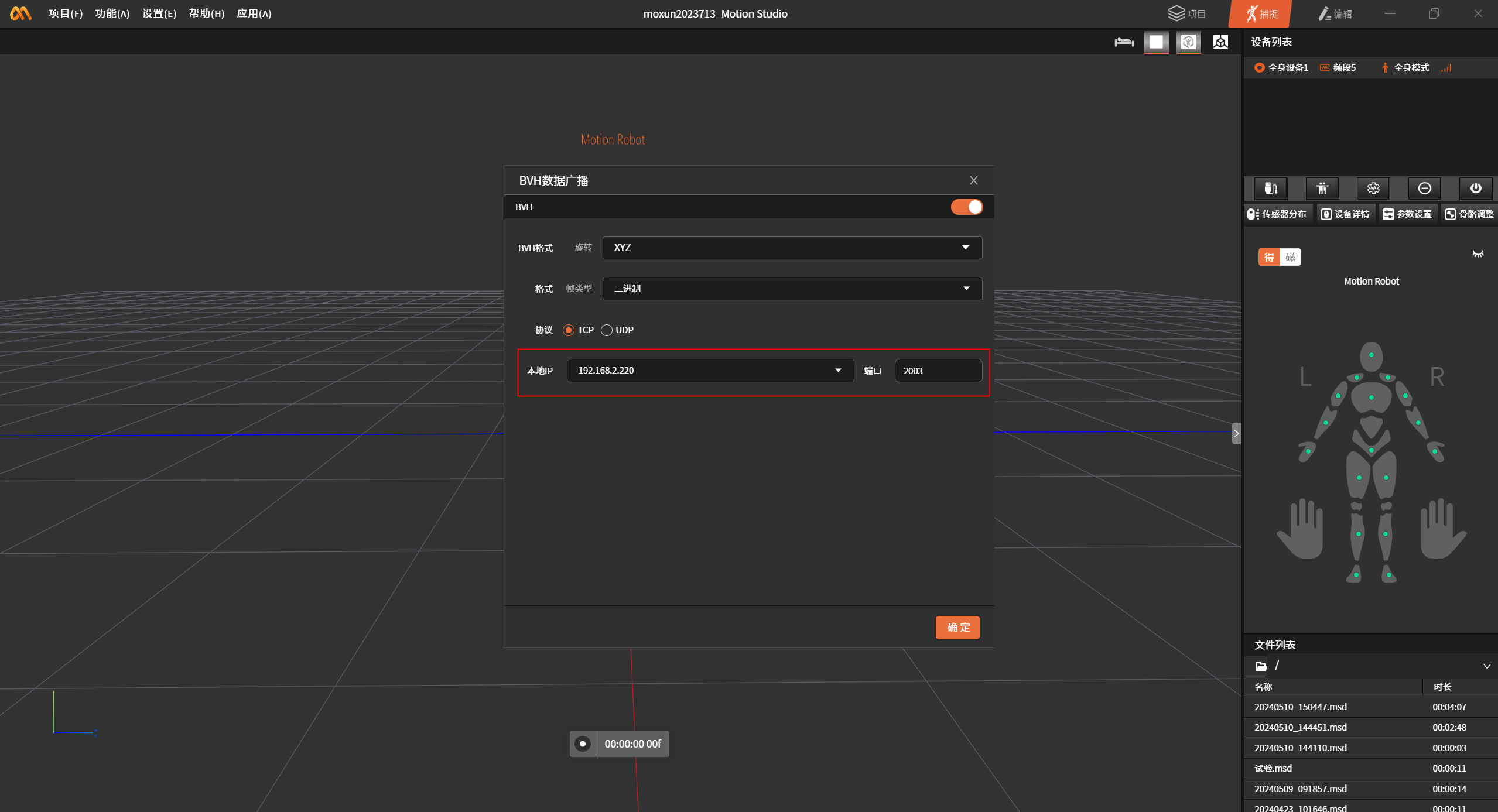Click the port 2003 input field
Image resolution: width=1498 pixels, height=812 pixels.
(938, 371)
